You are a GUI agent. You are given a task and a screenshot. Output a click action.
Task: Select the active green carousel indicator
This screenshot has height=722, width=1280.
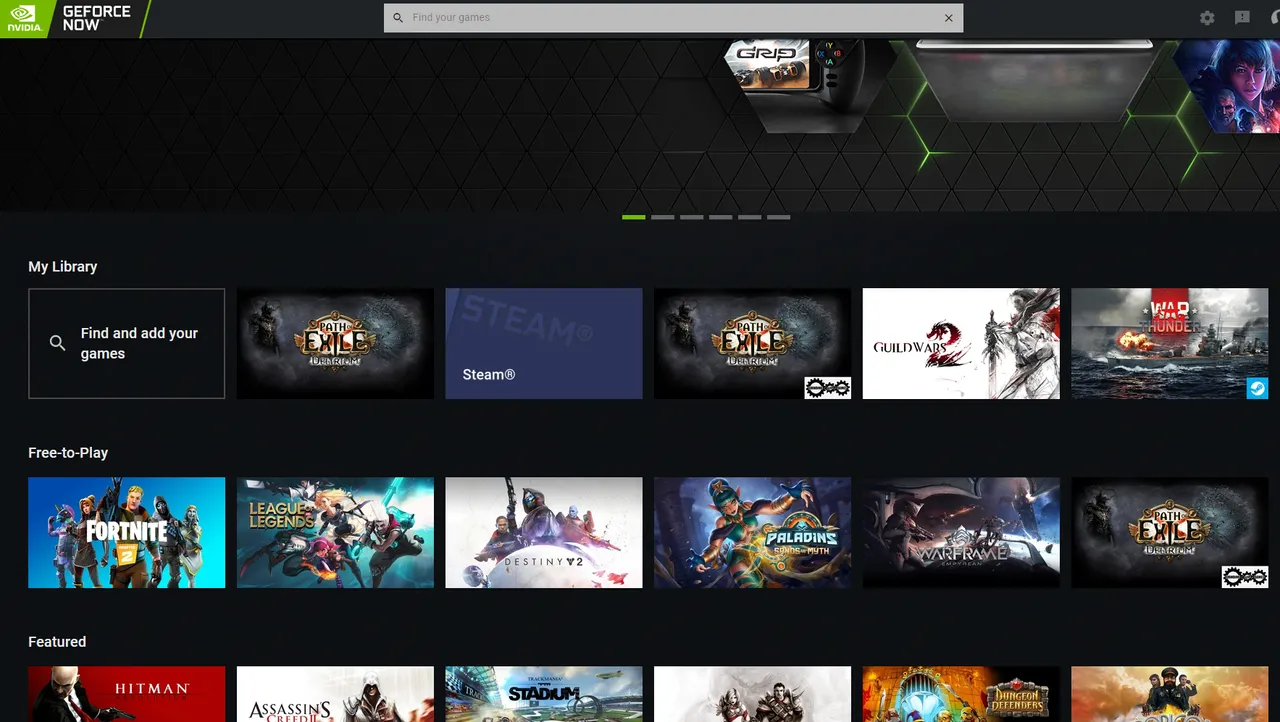click(633, 217)
